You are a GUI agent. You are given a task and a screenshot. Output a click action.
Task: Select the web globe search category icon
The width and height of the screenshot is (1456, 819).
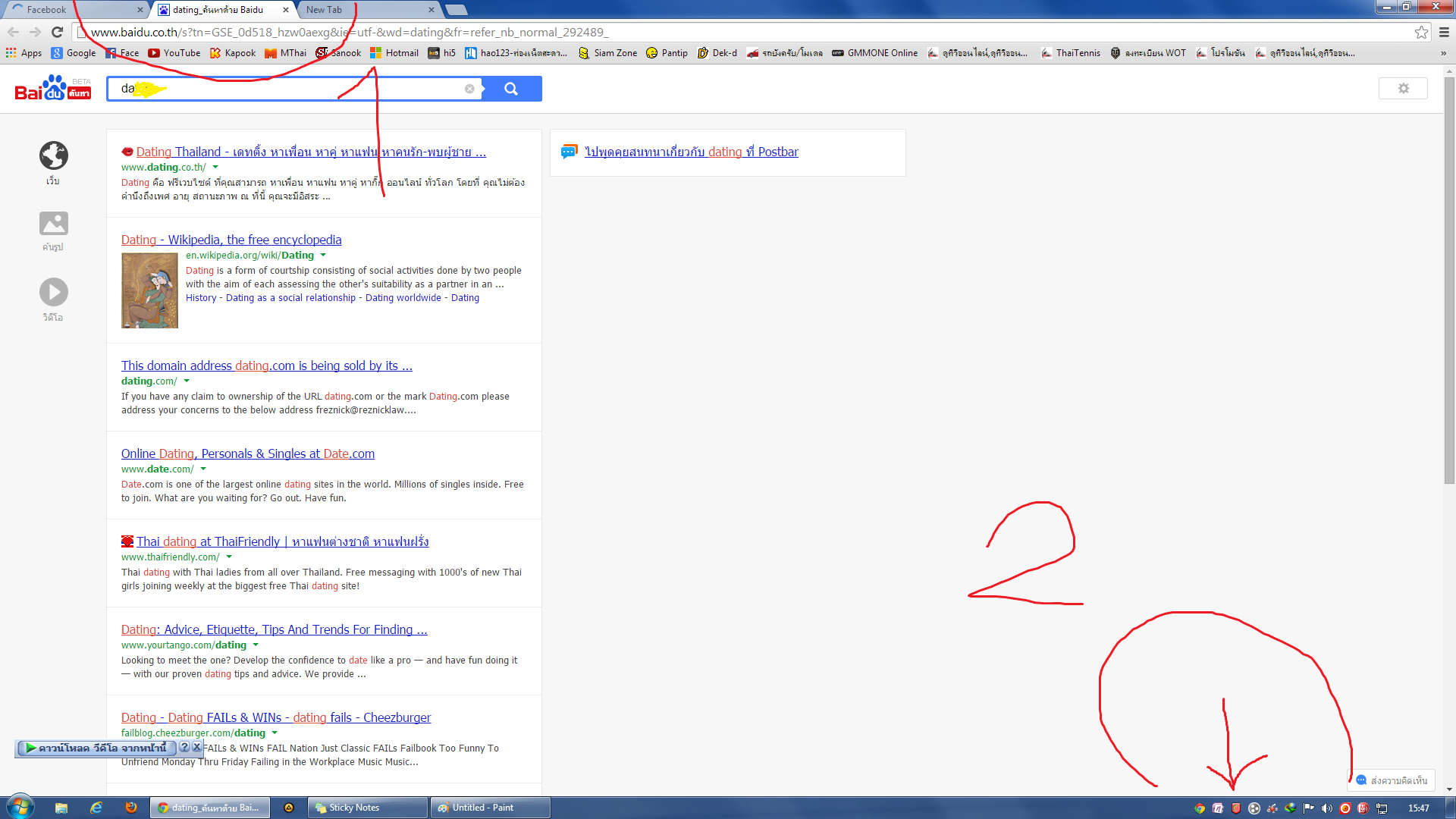53,156
